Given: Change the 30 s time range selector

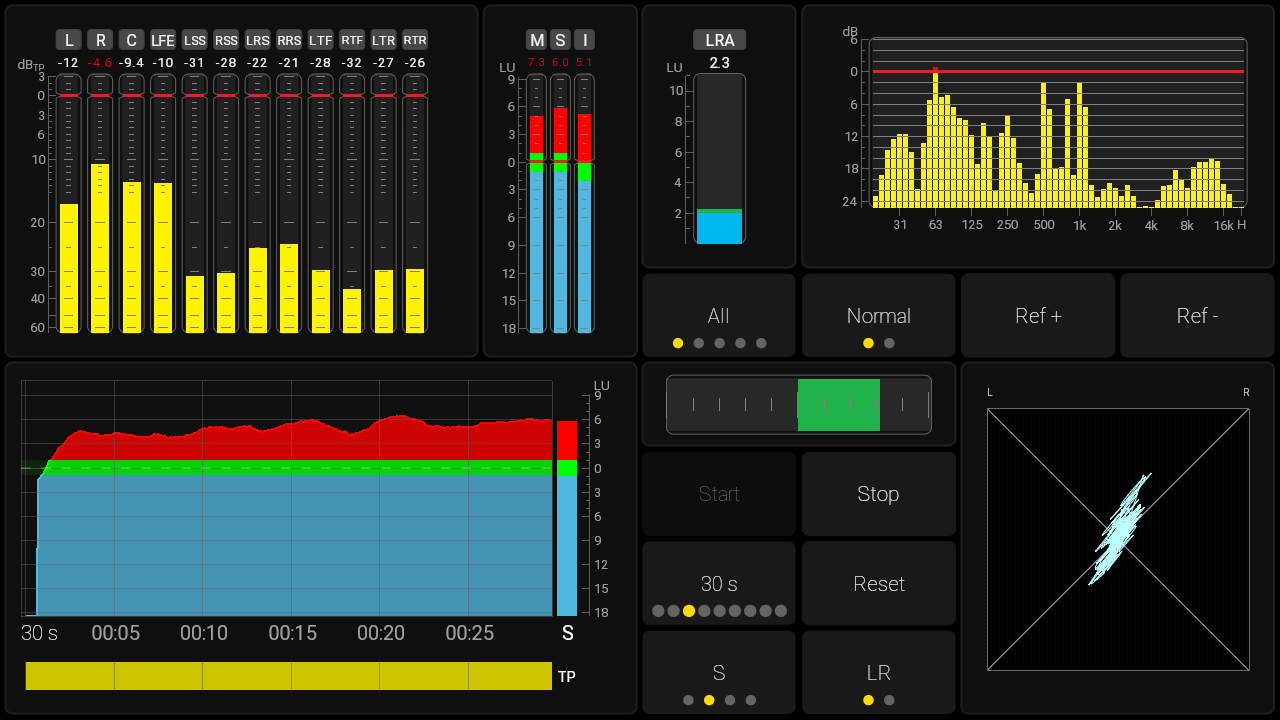Looking at the screenshot, I should (719, 584).
